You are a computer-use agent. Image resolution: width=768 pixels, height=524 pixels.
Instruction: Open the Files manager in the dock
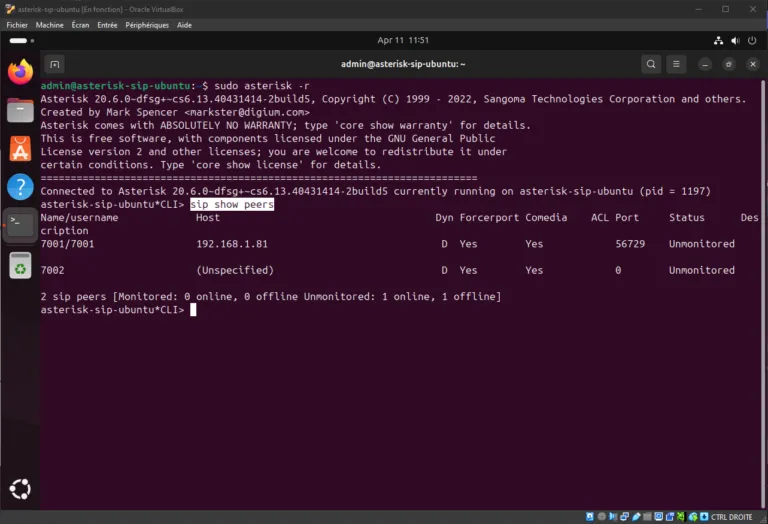[20, 110]
